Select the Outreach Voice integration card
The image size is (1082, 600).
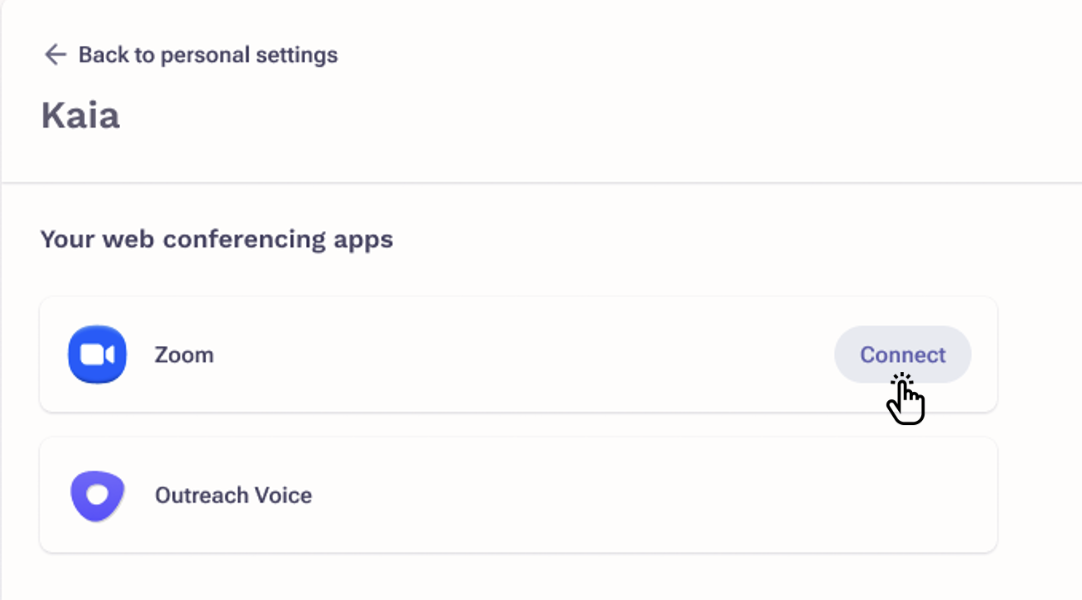pyautogui.click(x=519, y=495)
